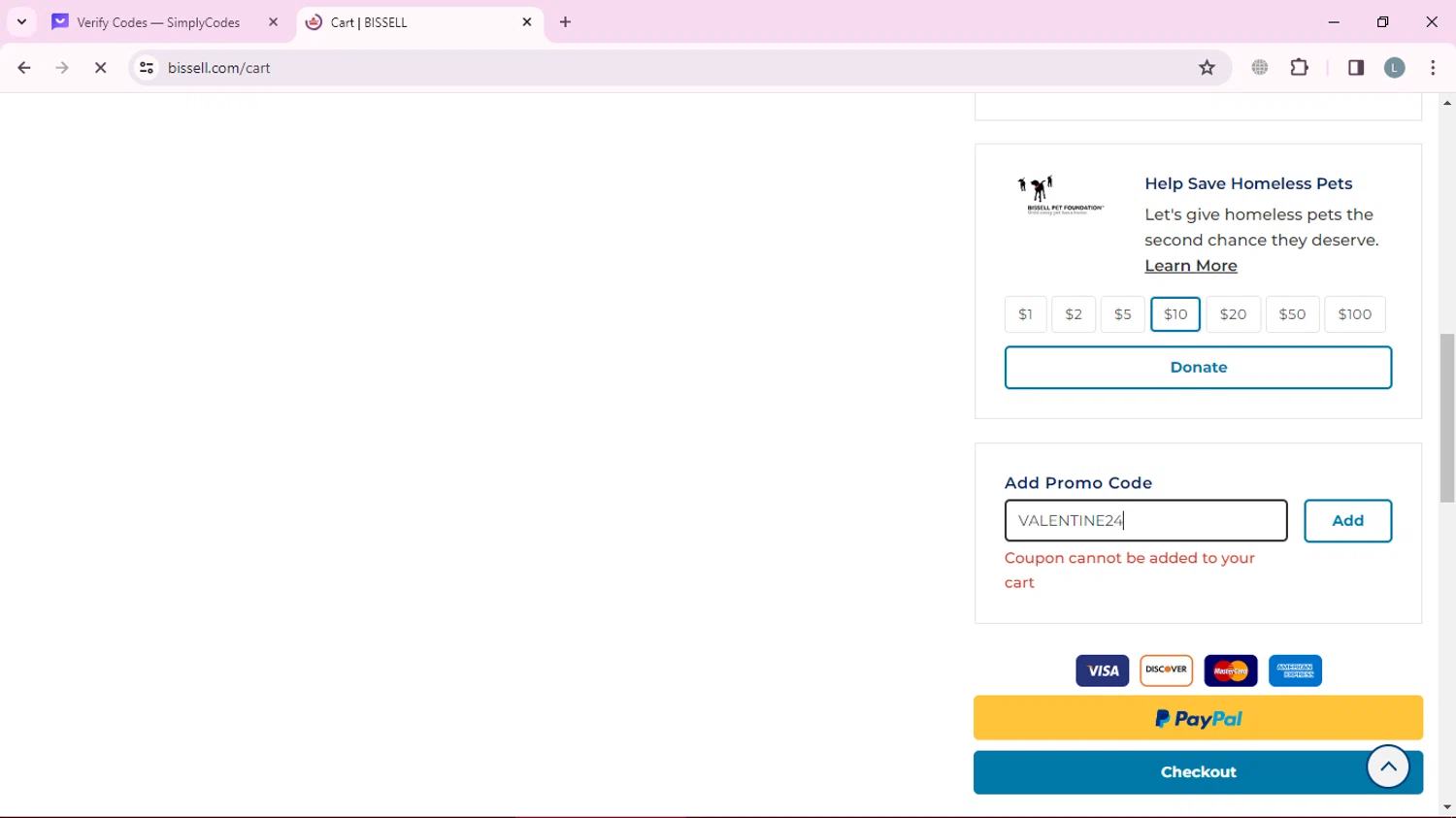Focus the promo code input field
Viewport: 1456px width, 818px height.
[x=1146, y=521]
